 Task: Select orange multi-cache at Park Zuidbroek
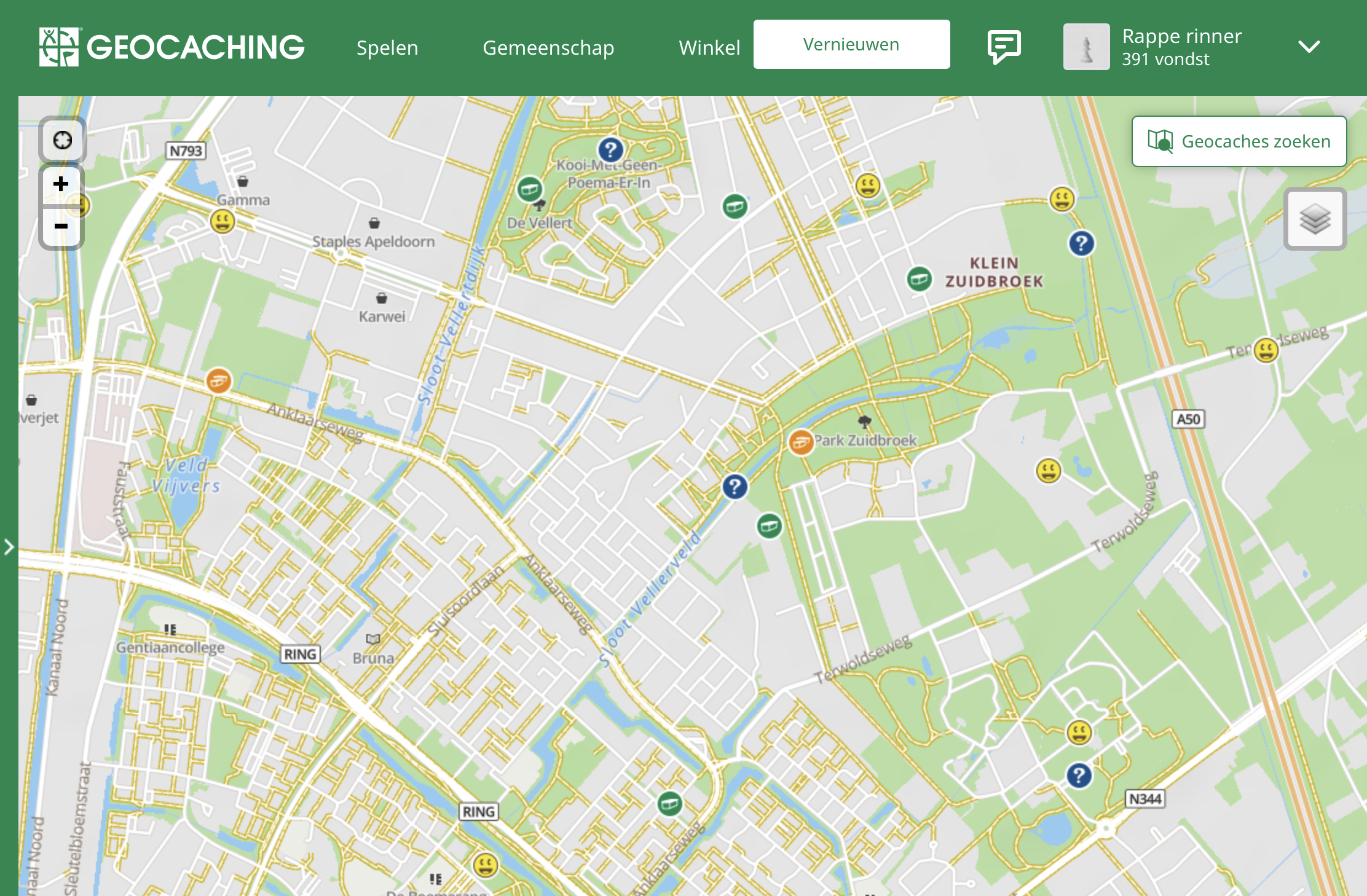(801, 442)
